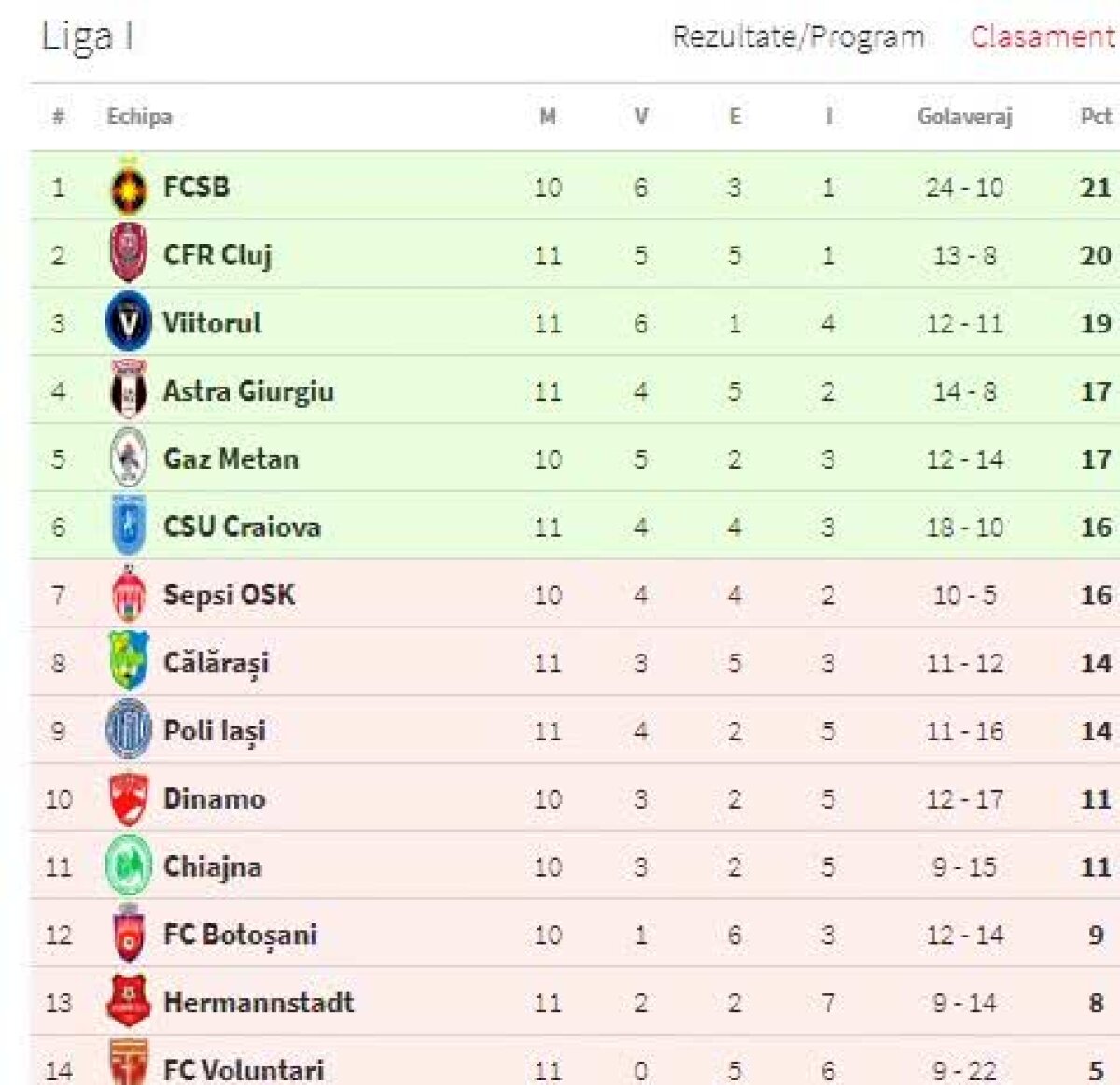Click the Liga I heading
Screen dimensions: 1120x1085
[x=87, y=37]
